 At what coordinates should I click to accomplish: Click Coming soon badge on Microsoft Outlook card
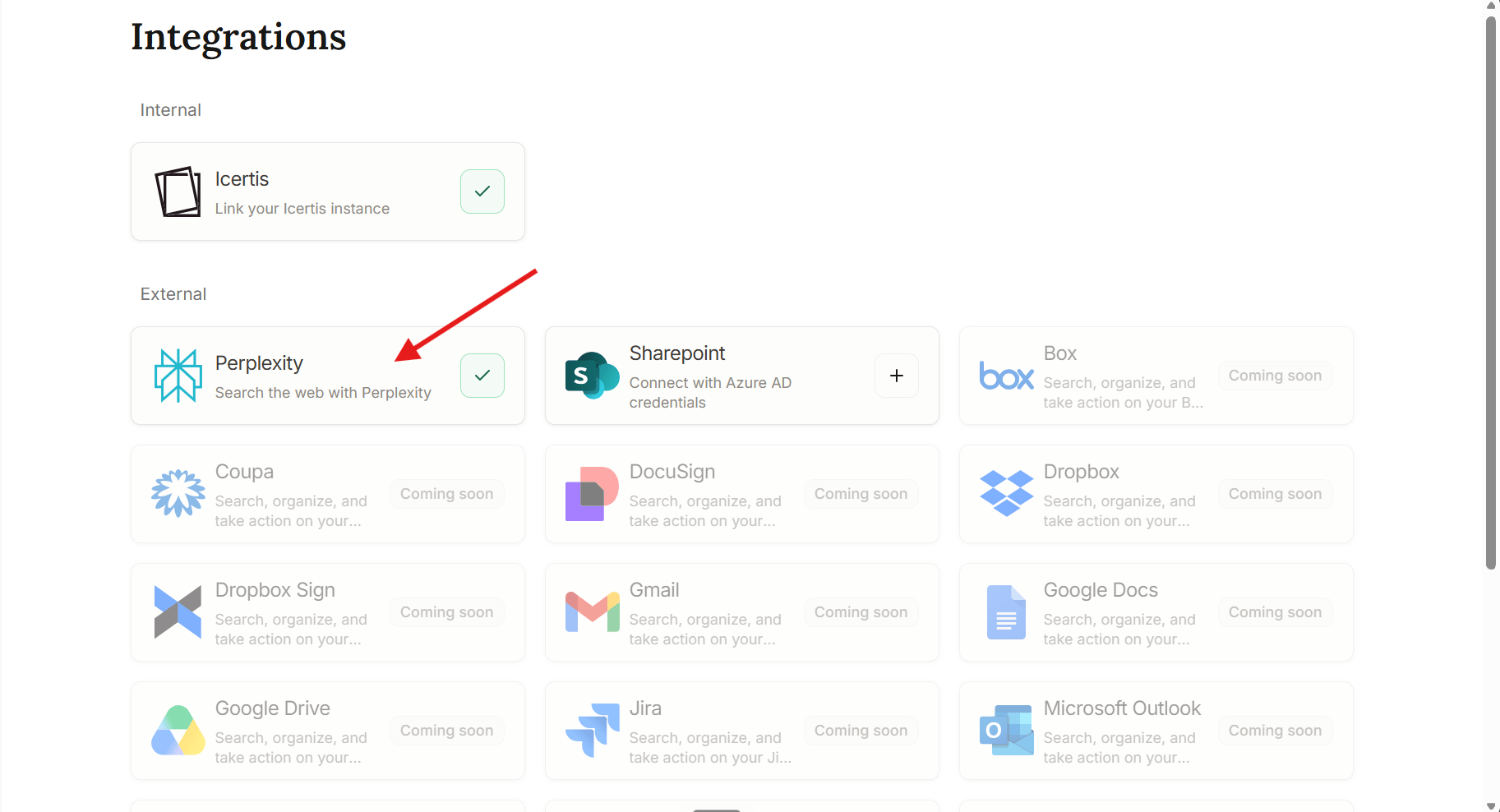pyautogui.click(x=1275, y=731)
